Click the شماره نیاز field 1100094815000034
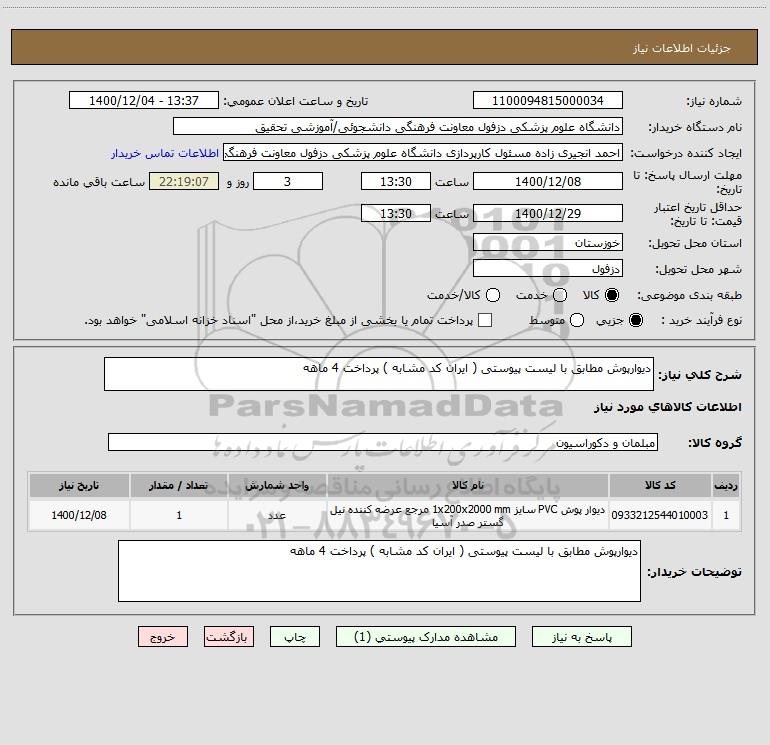 pos(548,101)
